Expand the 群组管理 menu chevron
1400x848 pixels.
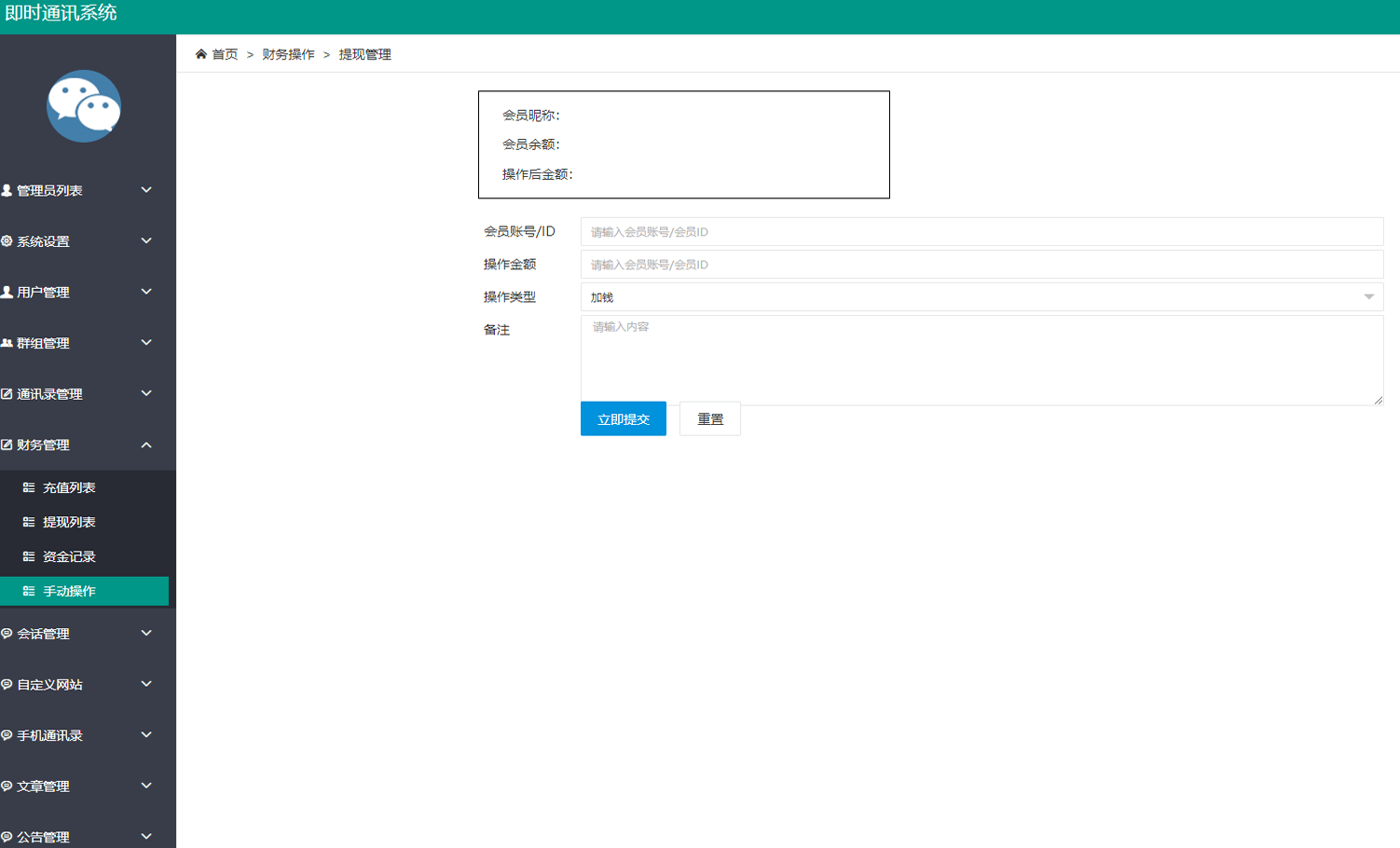click(146, 343)
